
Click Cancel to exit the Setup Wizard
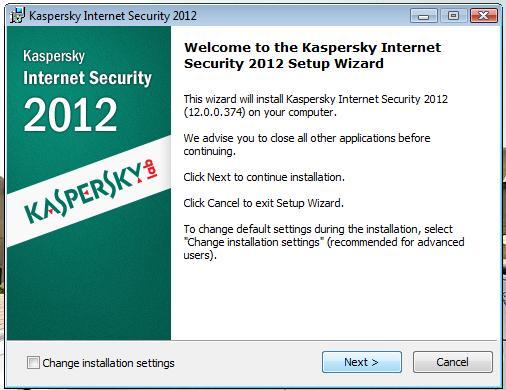[452, 362]
